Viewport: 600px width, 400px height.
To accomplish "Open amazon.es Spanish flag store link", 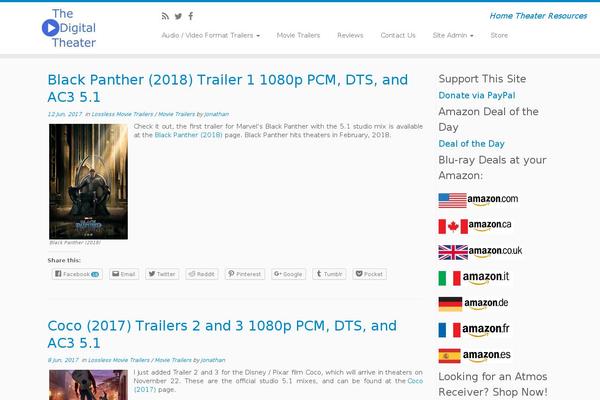I will [x=474, y=356].
